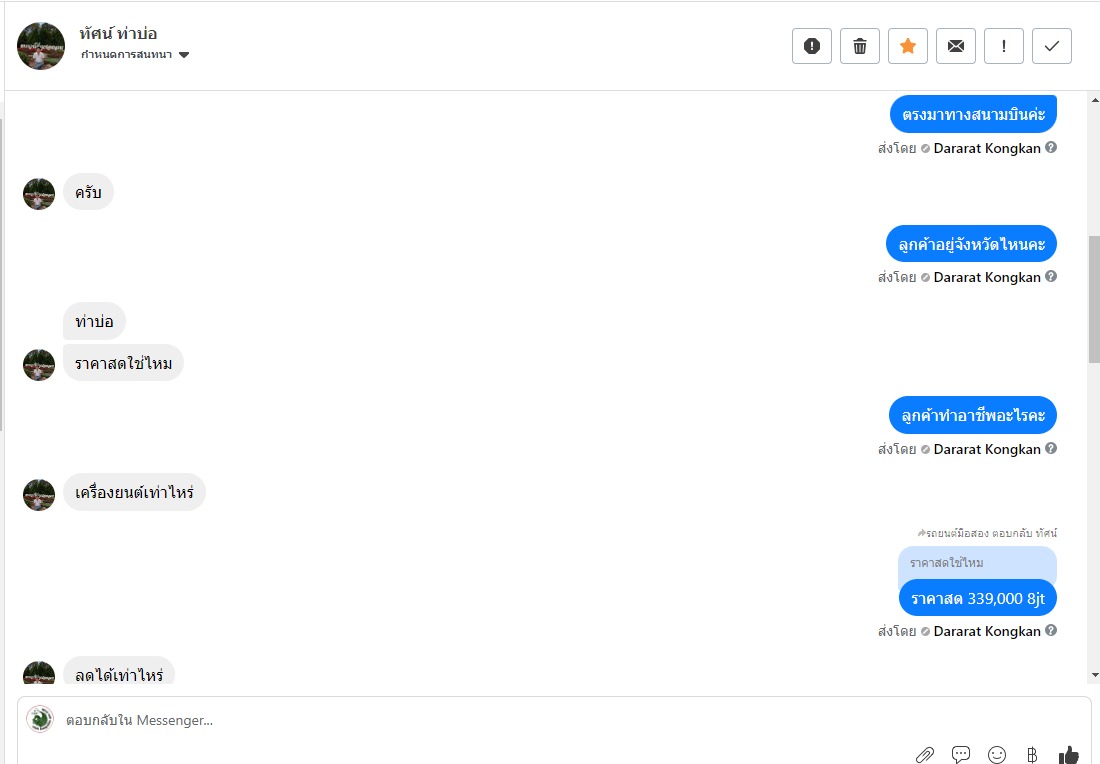Click the page avatar beside reply box

click(x=40, y=719)
